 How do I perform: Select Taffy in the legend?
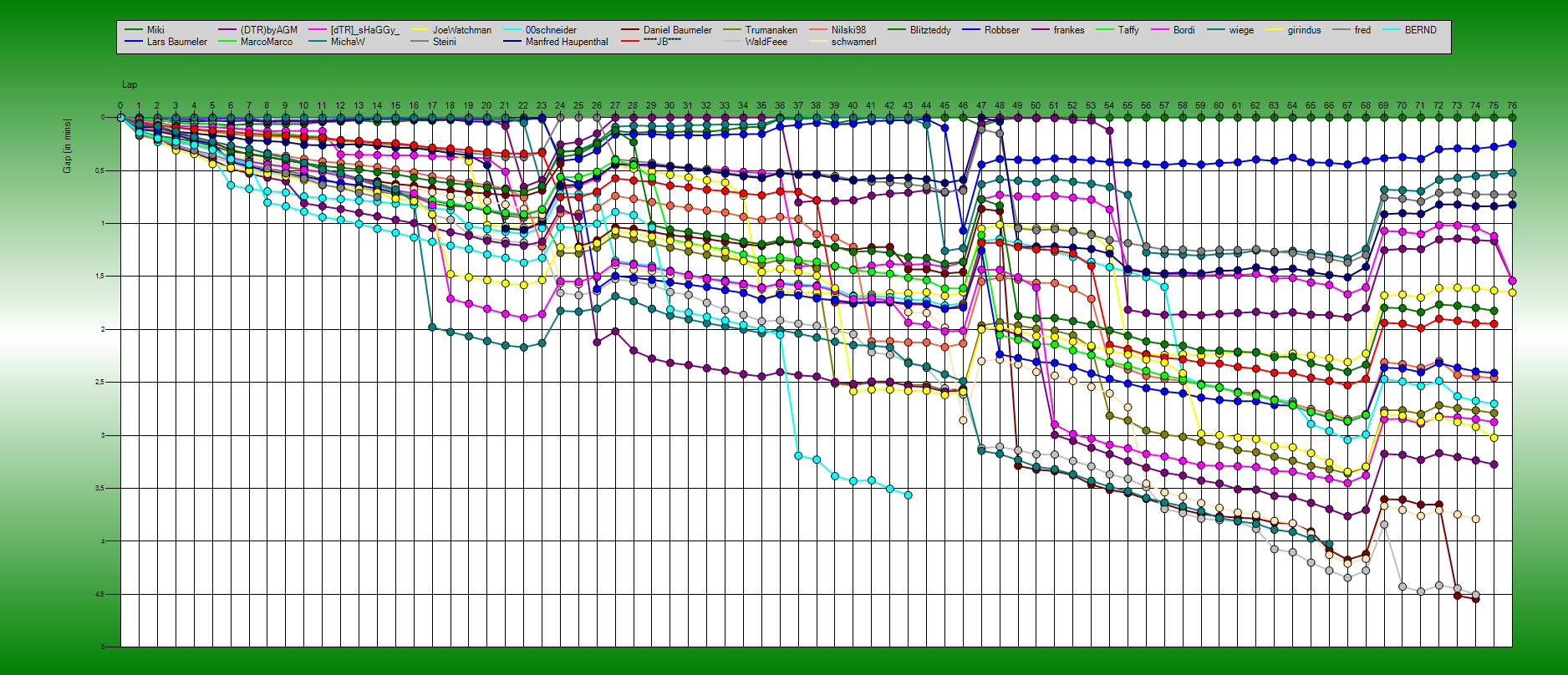[x=1128, y=30]
